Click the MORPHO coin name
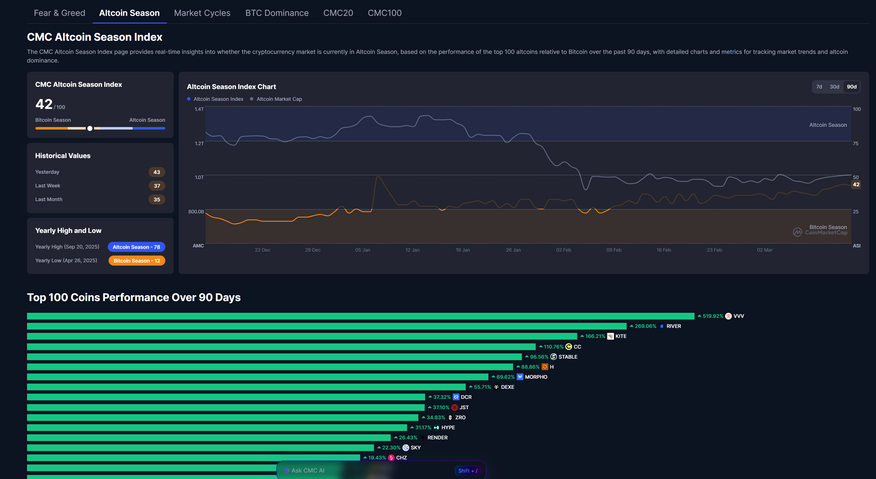This screenshot has height=479, width=876. pyautogui.click(x=536, y=377)
